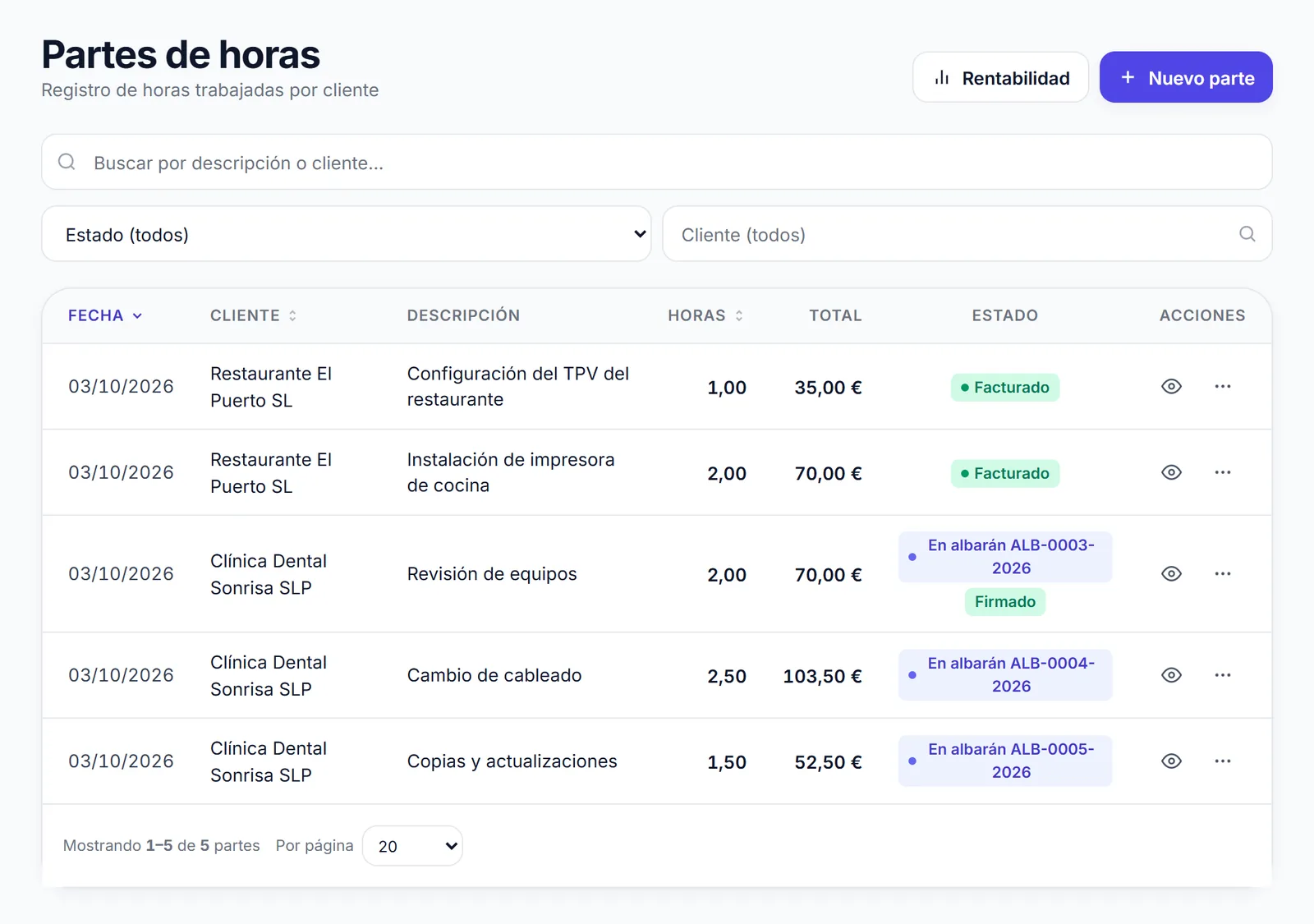Click Restaurante El Puerto SL in TPV row
The image size is (1314, 924).
pyautogui.click(x=271, y=387)
